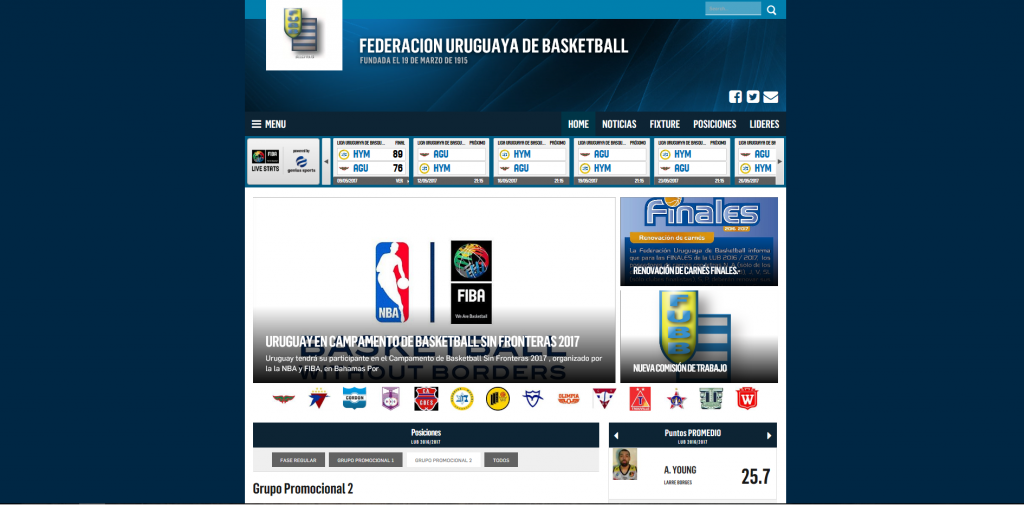This screenshot has width=1024, height=506.
Task: Click the Hebraica Macabi star logo
Action: click(x=462, y=398)
